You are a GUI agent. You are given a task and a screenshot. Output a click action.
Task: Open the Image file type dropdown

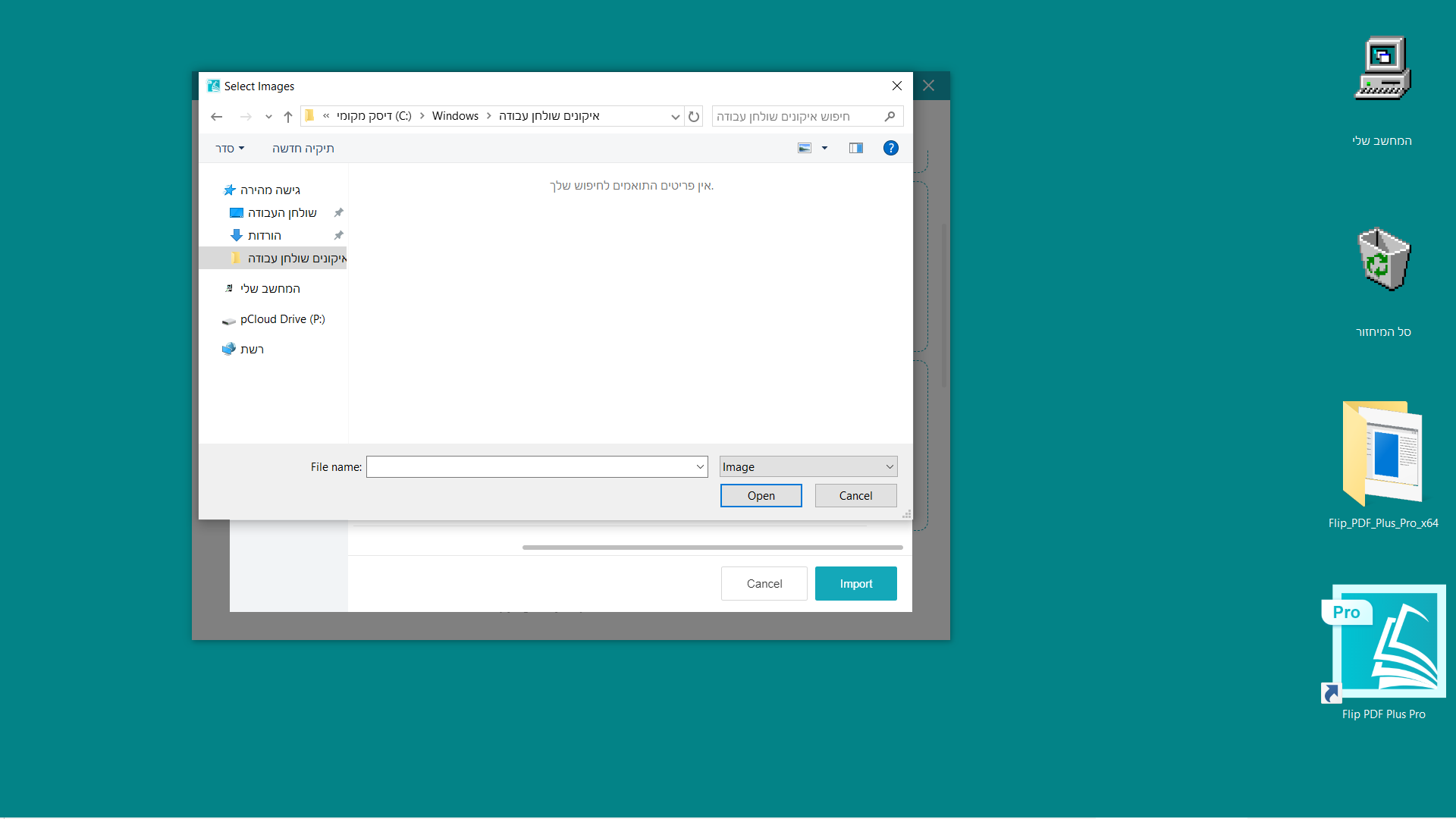coord(808,467)
